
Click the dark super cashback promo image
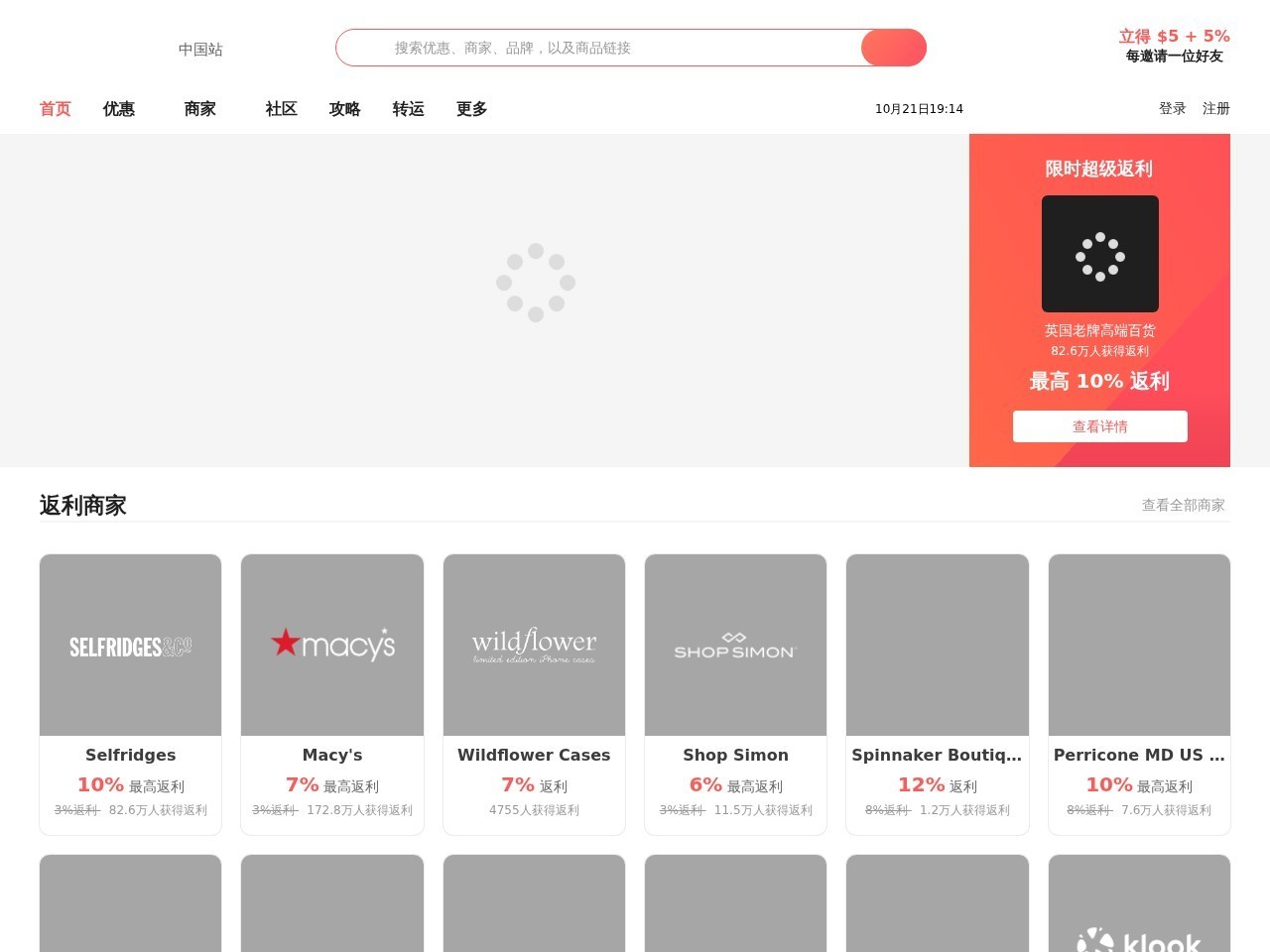[x=1099, y=254]
